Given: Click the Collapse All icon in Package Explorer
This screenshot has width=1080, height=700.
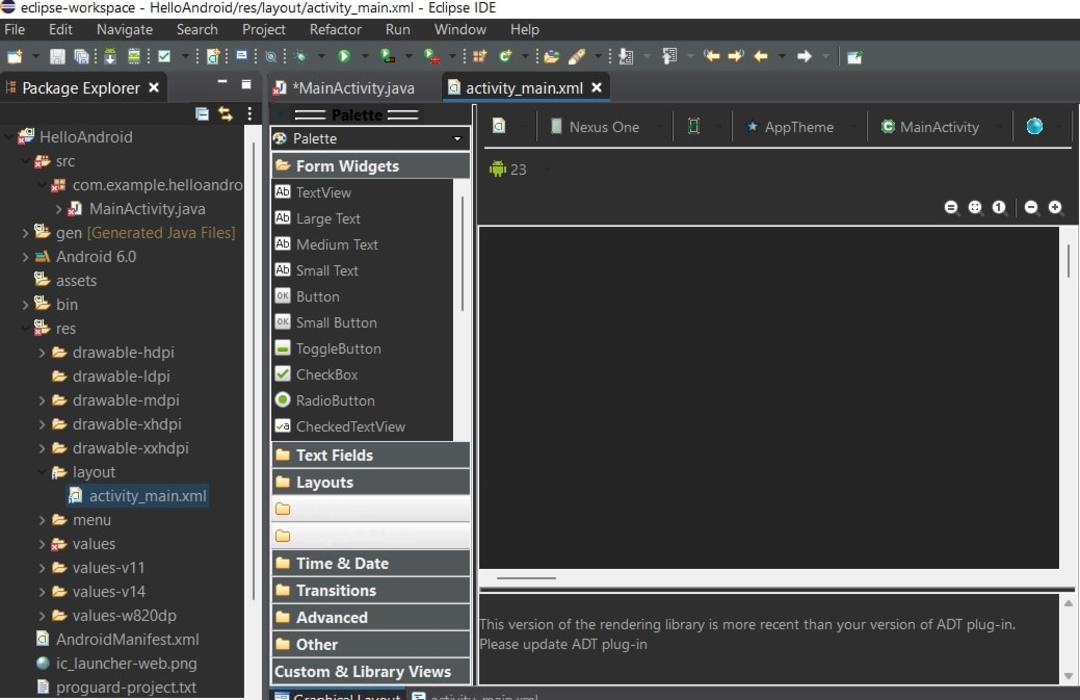Looking at the screenshot, I should (x=202, y=114).
